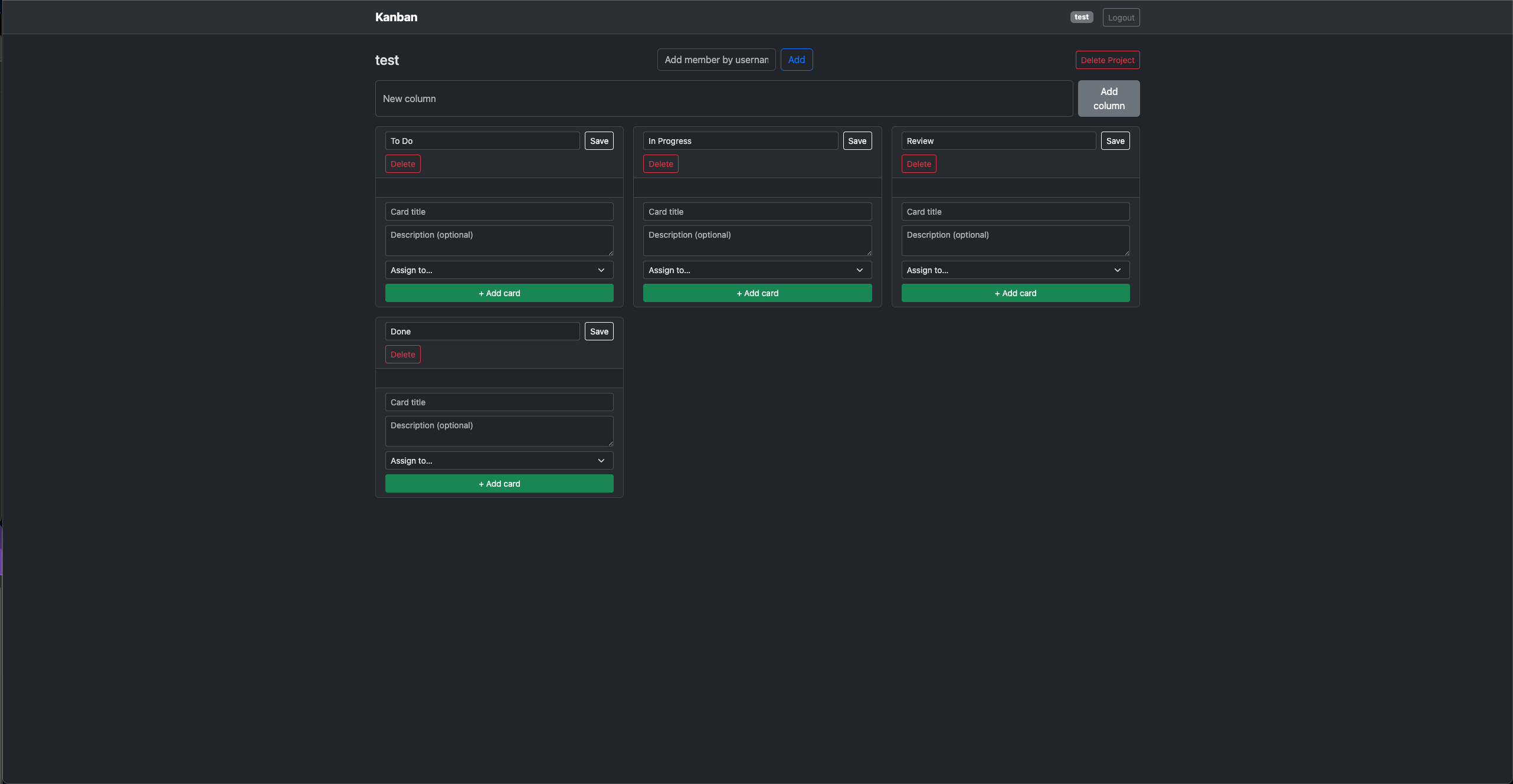Add card to the In Progress column
Image resolution: width=1513 pixels, height=784 pixels.
click(756, 293)
